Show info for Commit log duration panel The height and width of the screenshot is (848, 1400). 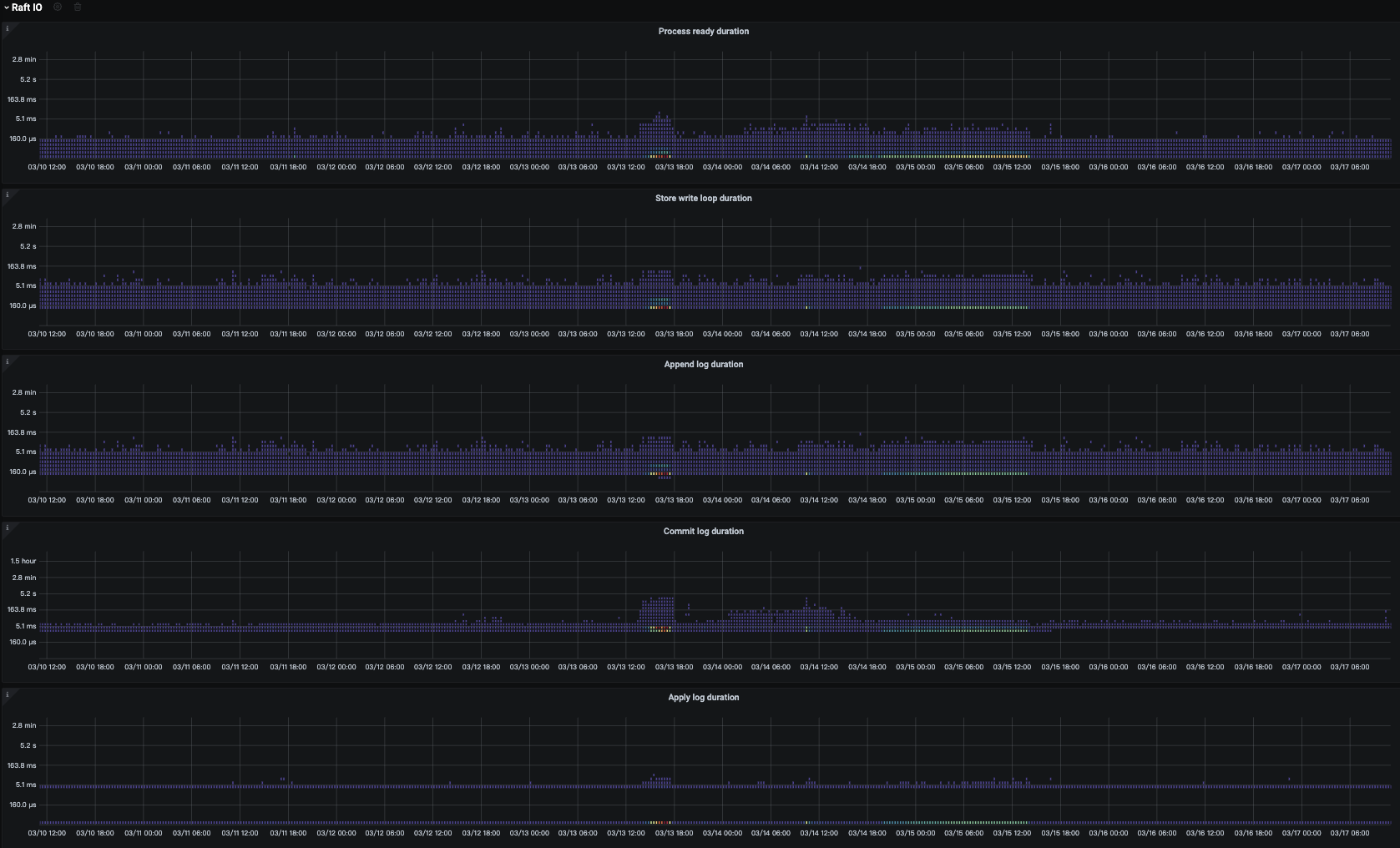tap(7, 527)
